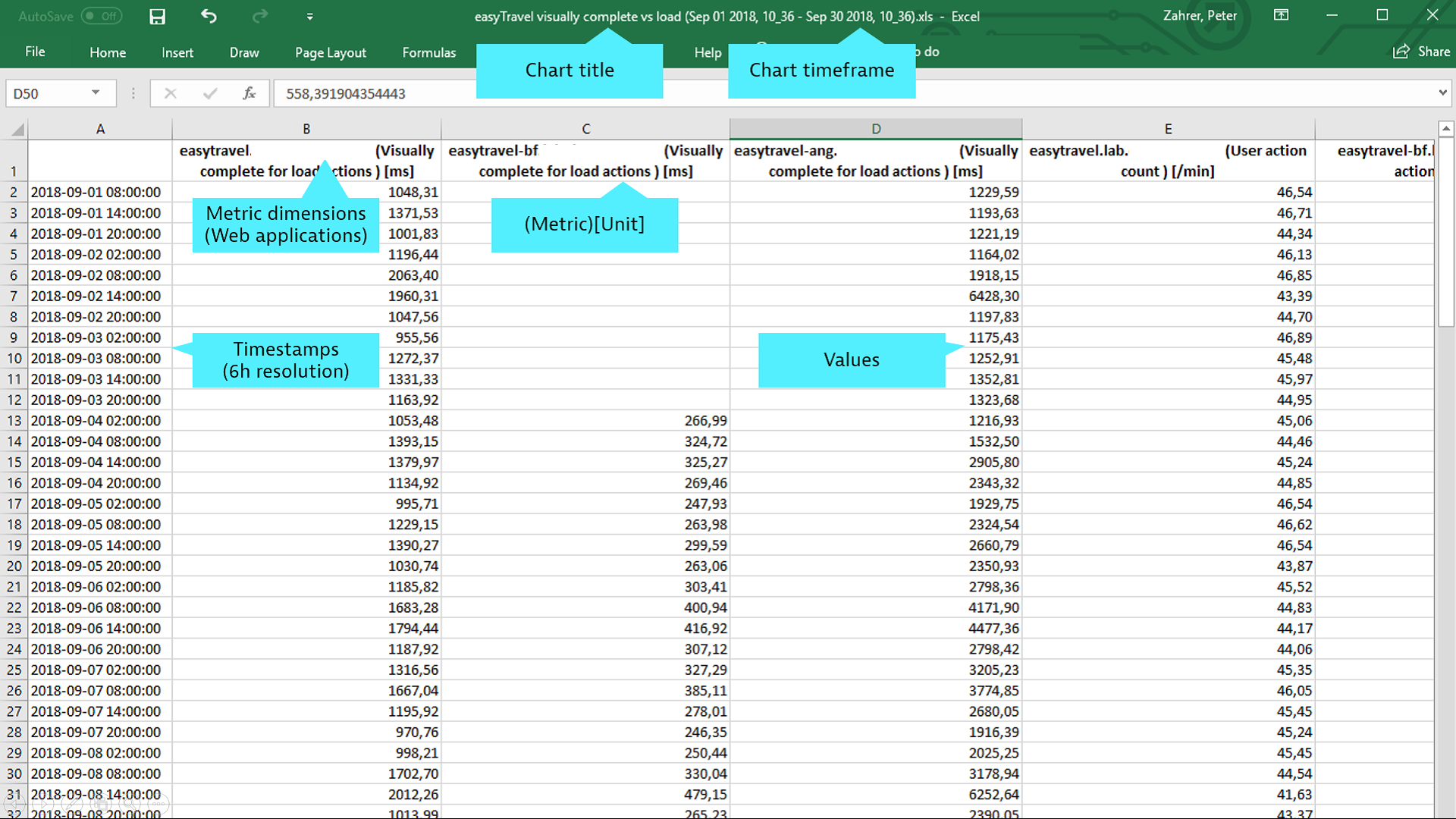Viewport: 1456px width, 819px height.
Task: Click the Redo arrow icon
Action: coord(260,16)
